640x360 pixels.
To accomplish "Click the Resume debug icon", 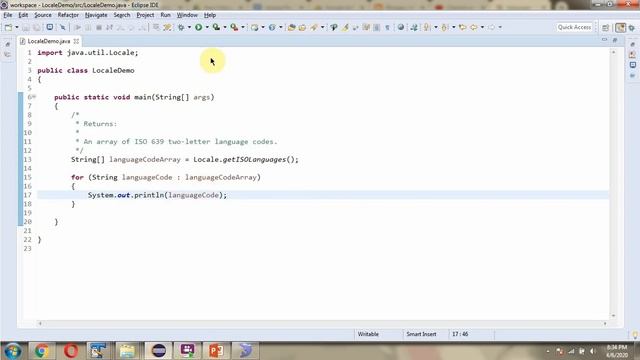I will pos(77,27).
